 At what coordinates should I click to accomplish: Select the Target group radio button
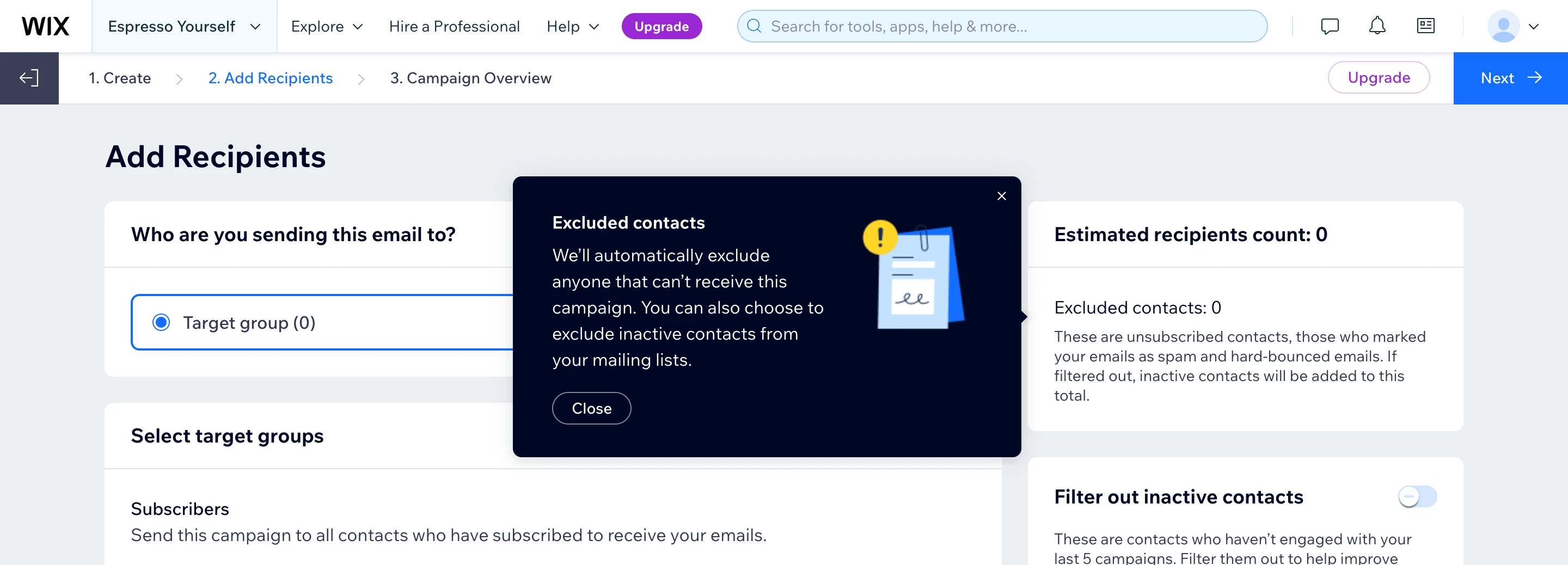(161, 322)
